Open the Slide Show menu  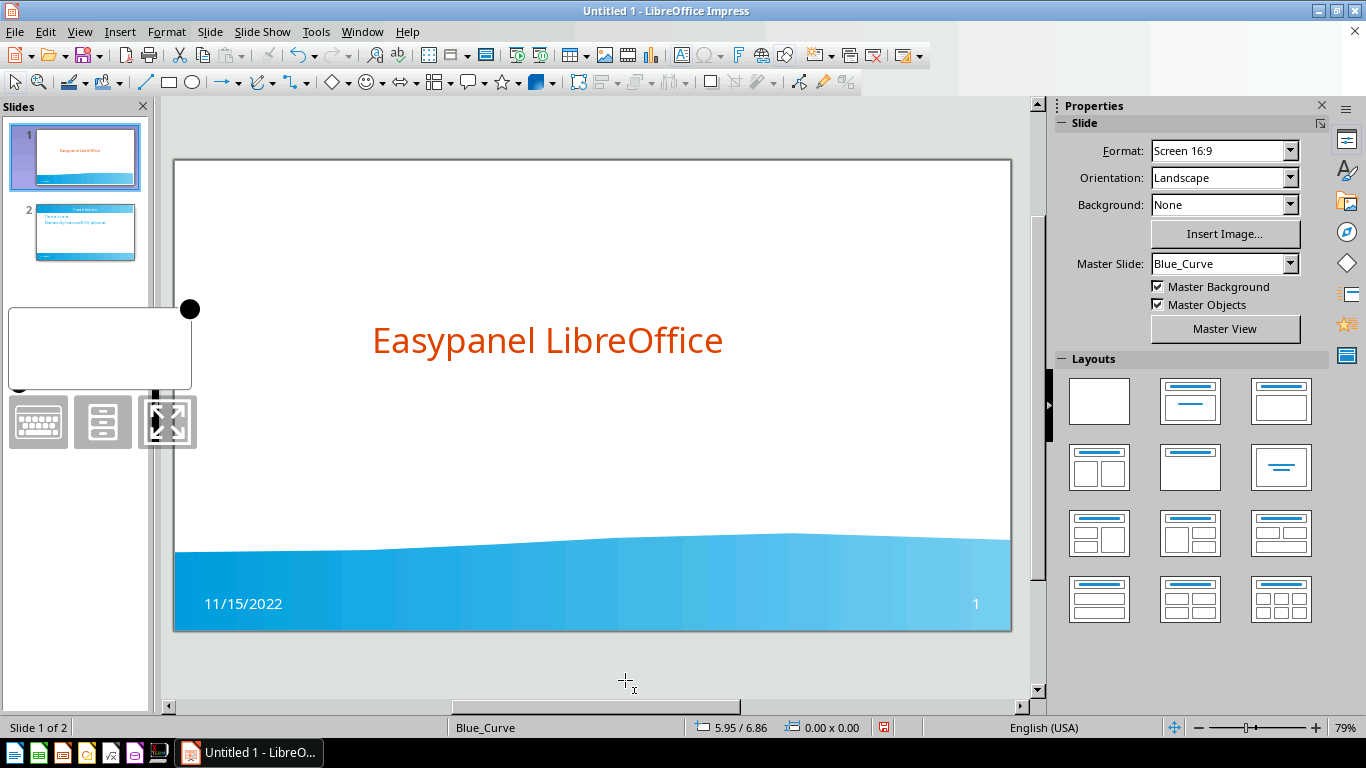pos(262,31)
